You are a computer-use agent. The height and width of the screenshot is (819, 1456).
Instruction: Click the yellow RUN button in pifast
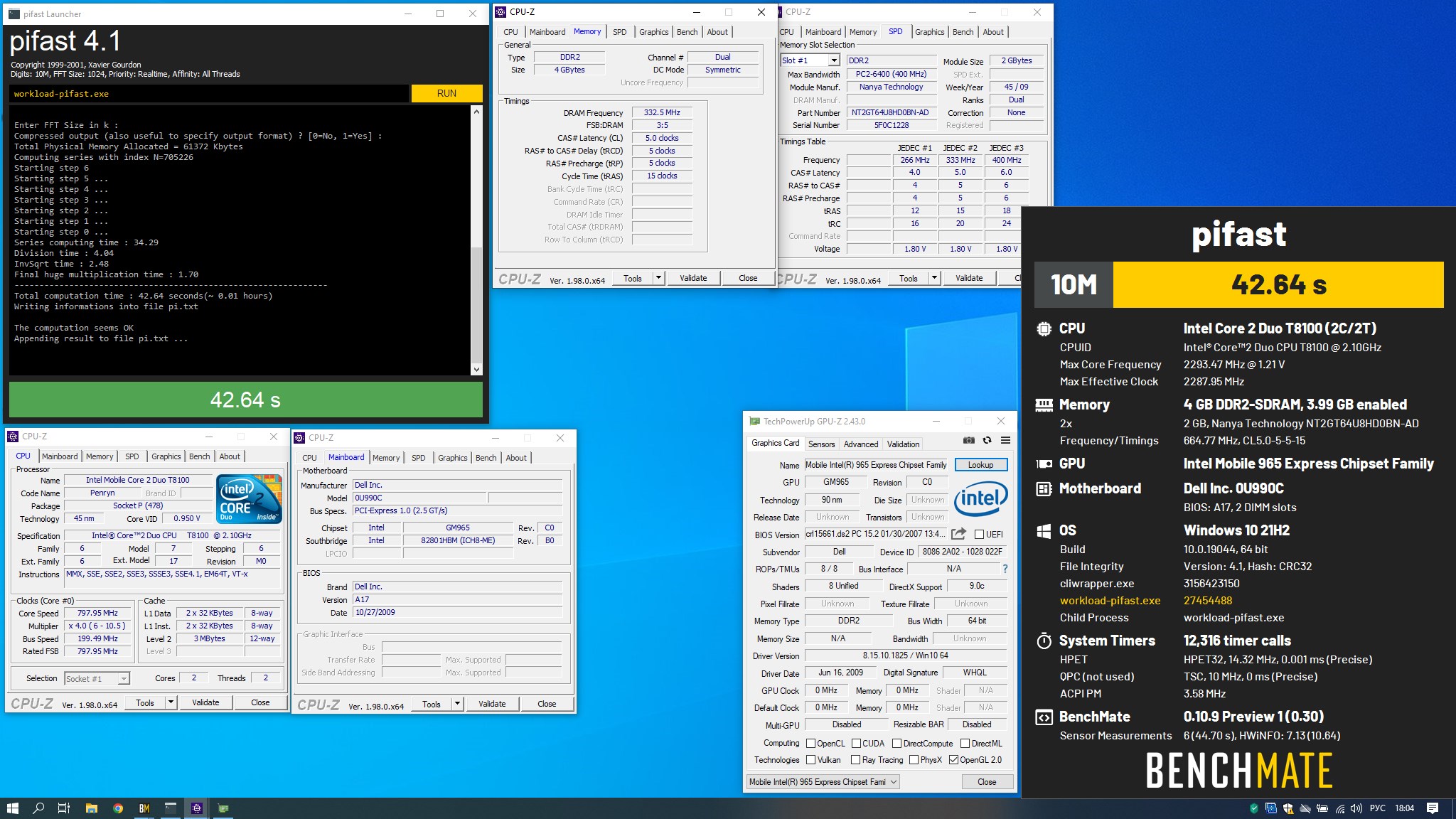(446, 93)
